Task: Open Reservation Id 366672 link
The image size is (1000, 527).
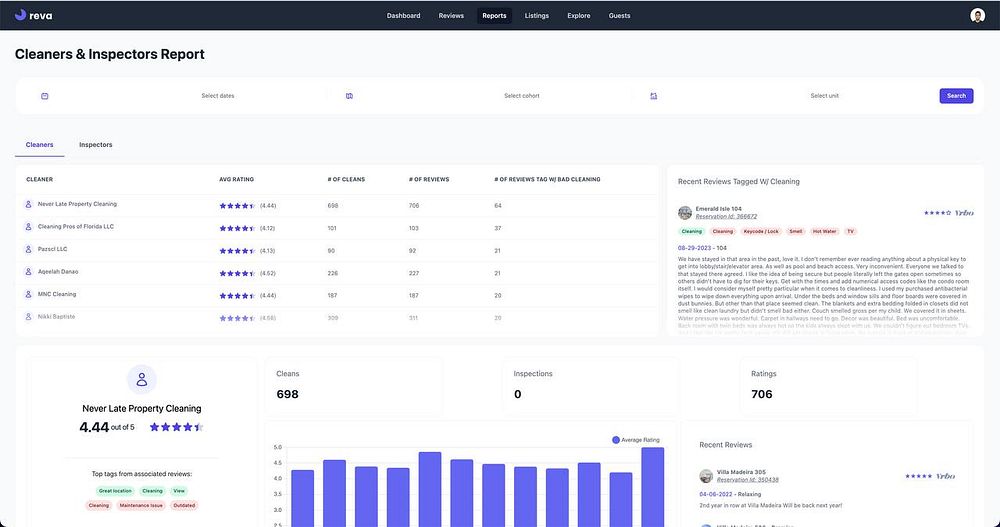Action: pos(726,216)
